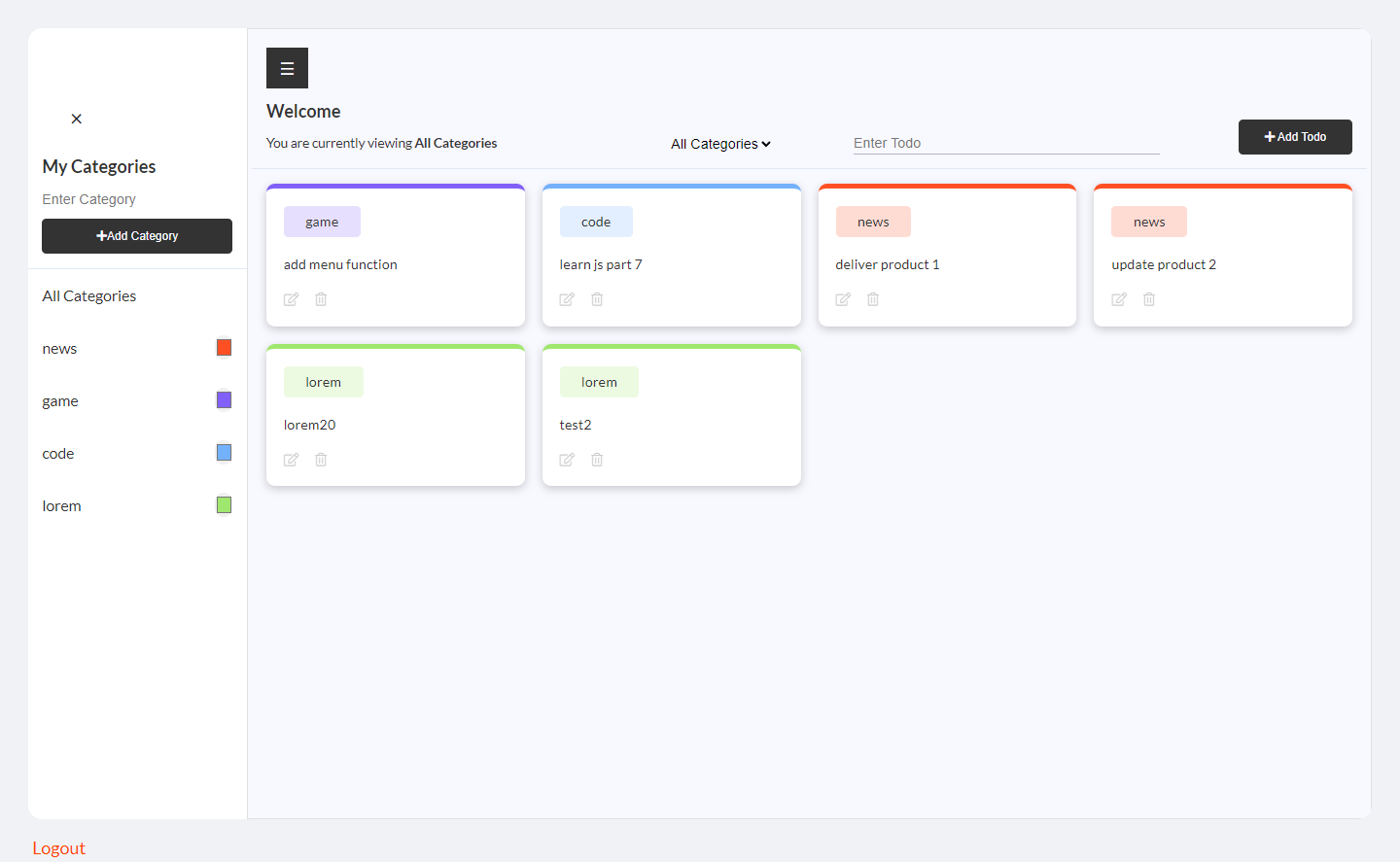Viewport: 1400px width, 862px height.
Task: Delete the 'test2' todo
Action: tap(597, 460)
